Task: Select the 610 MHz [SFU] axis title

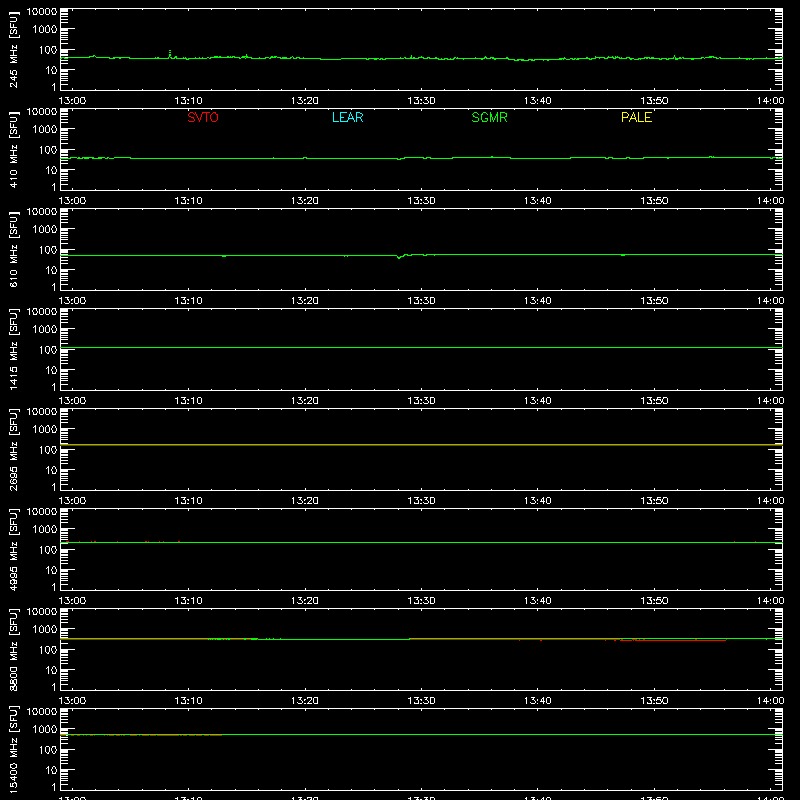Action: [13, 249]
